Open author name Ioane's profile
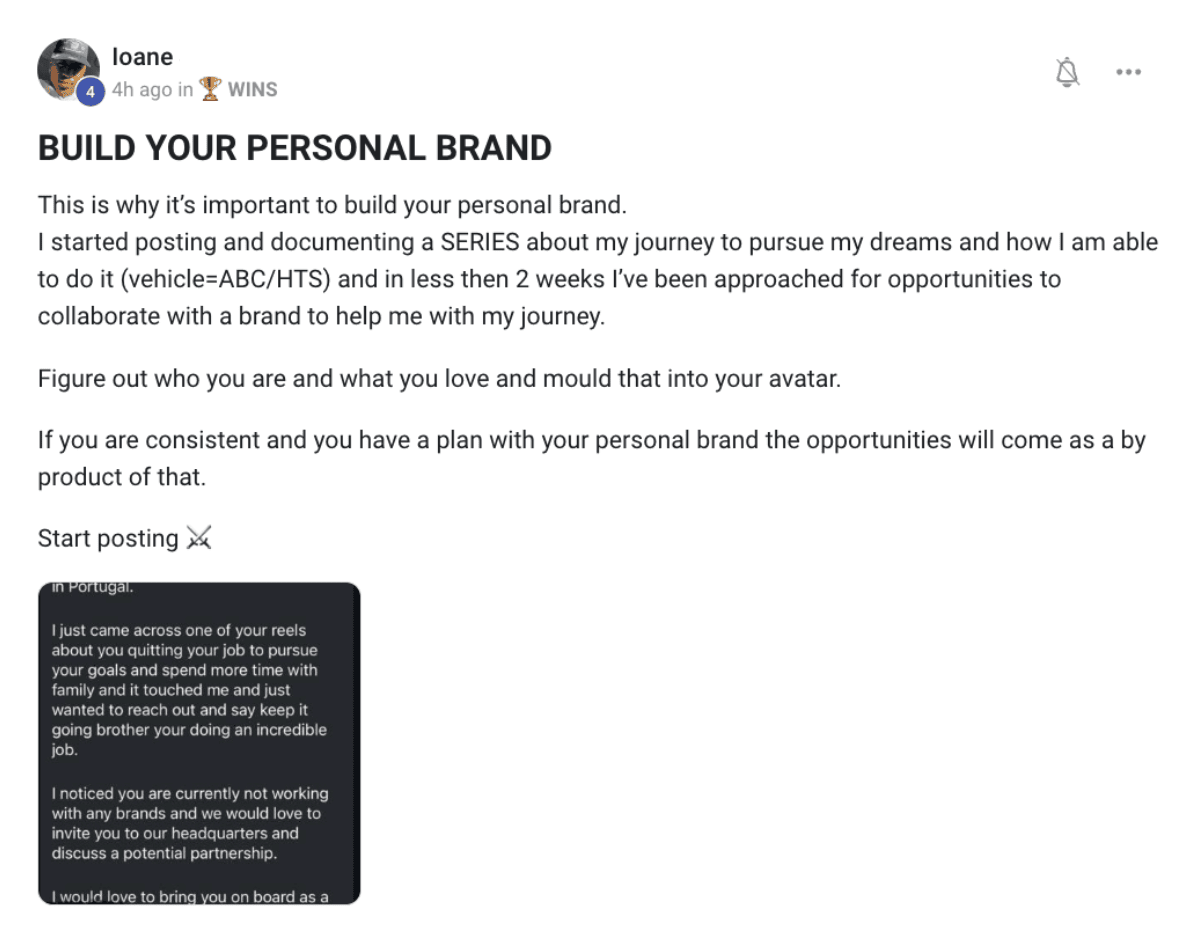 coord(142,57)
